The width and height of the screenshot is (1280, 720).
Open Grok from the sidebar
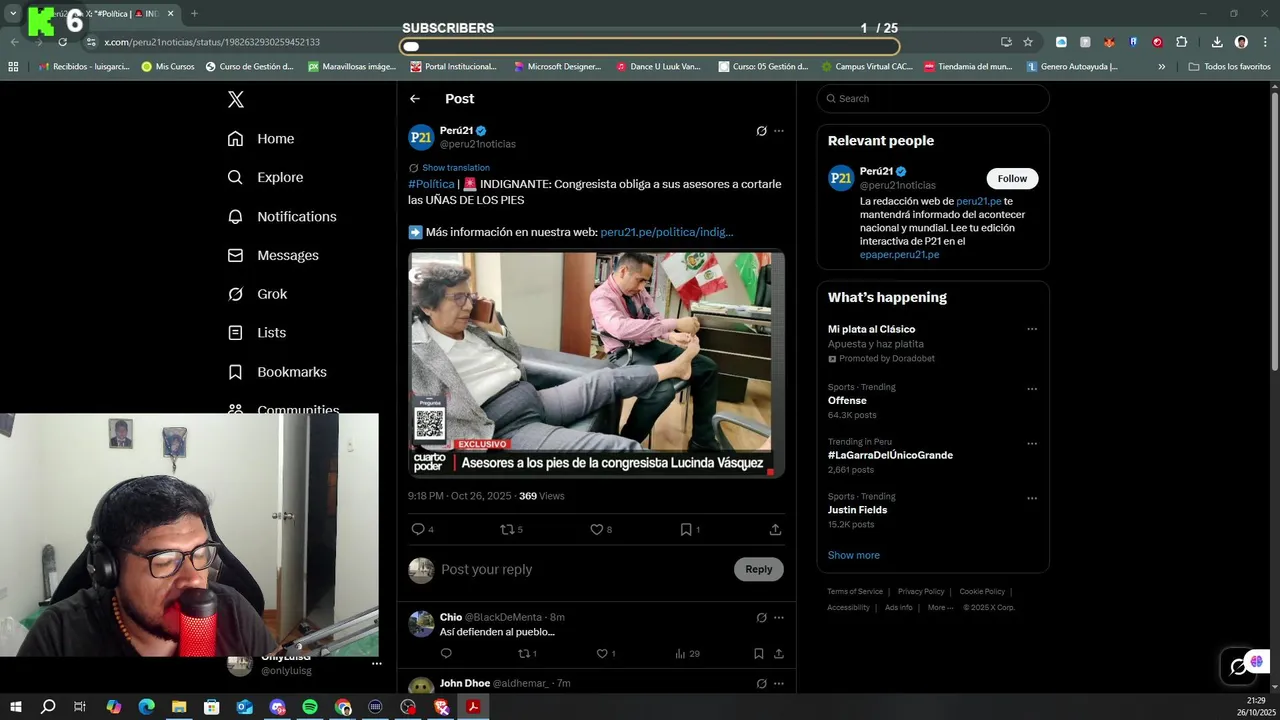(x=257, y=294)
